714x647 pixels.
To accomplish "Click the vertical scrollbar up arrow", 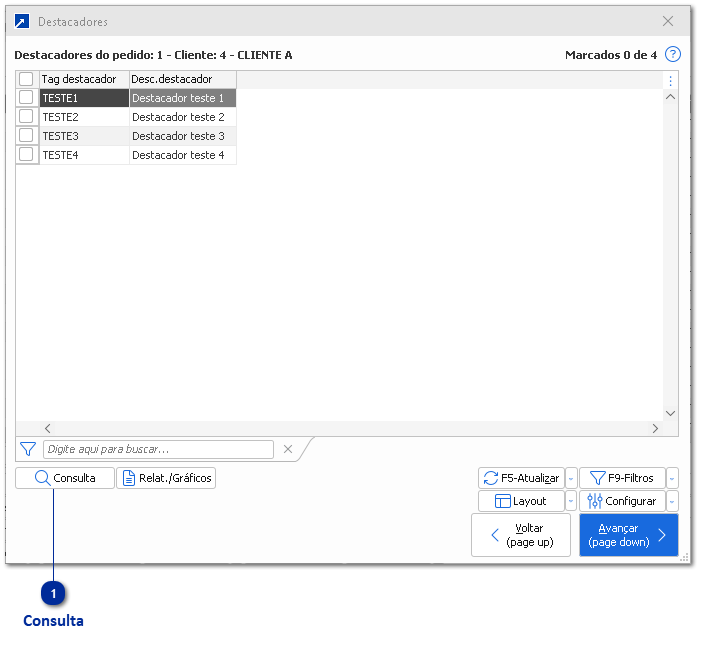I will 670,97.
